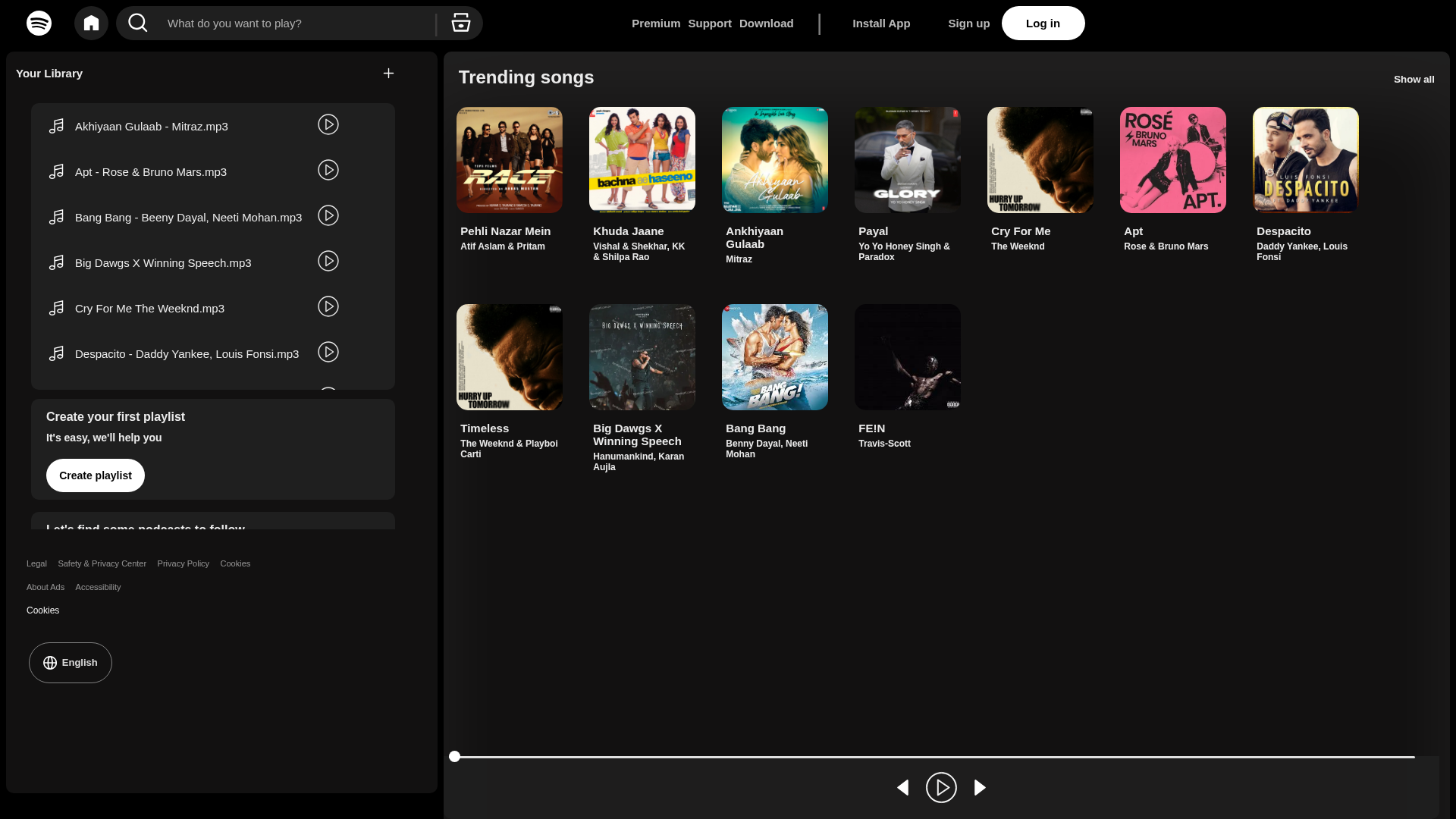The width and height of the screenshot is (1456, 819).
Task: Click music note icon beside Despacito track
Action: tap(56, 353)
